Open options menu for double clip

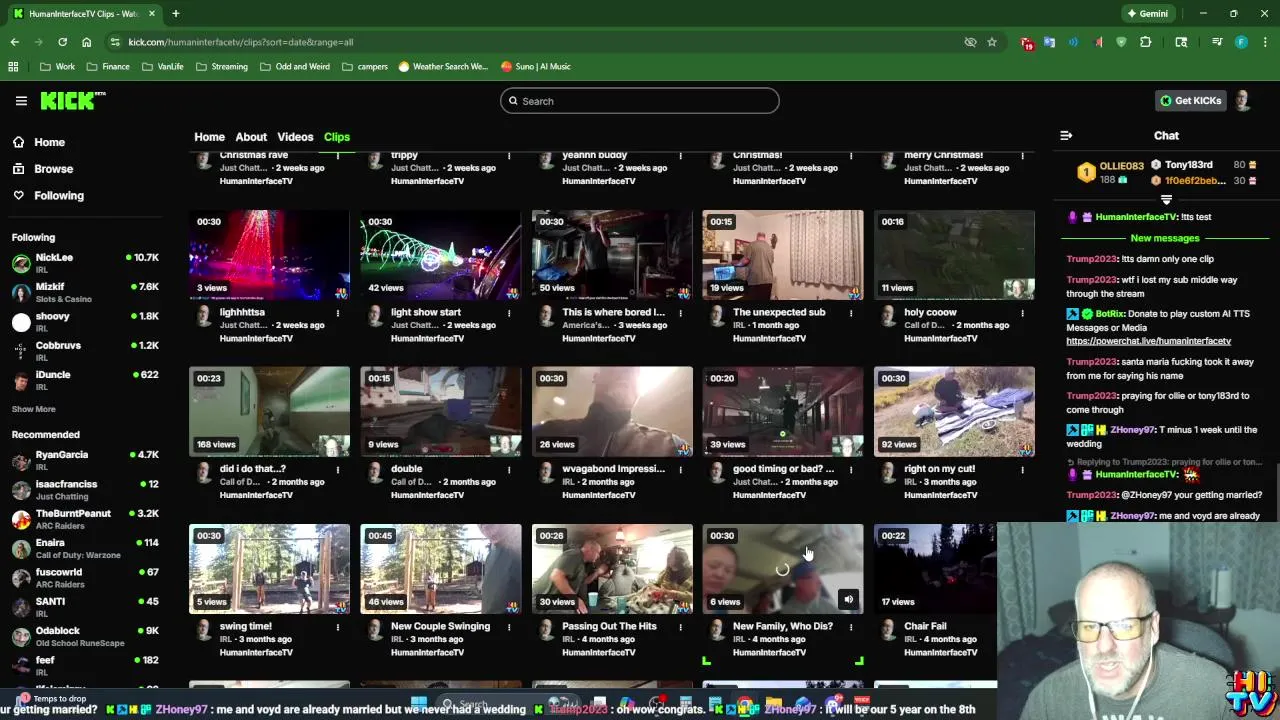click(x=509, y=469)
